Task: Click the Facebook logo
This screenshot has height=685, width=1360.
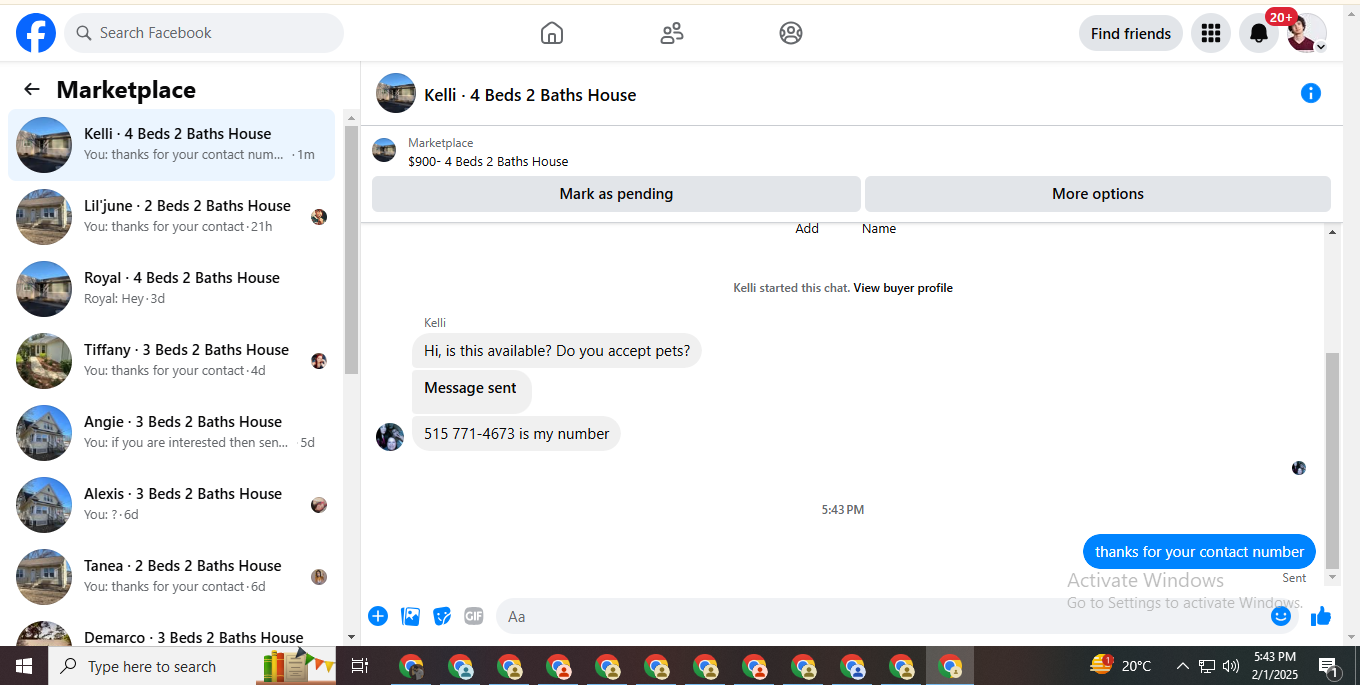Action: 36,33
